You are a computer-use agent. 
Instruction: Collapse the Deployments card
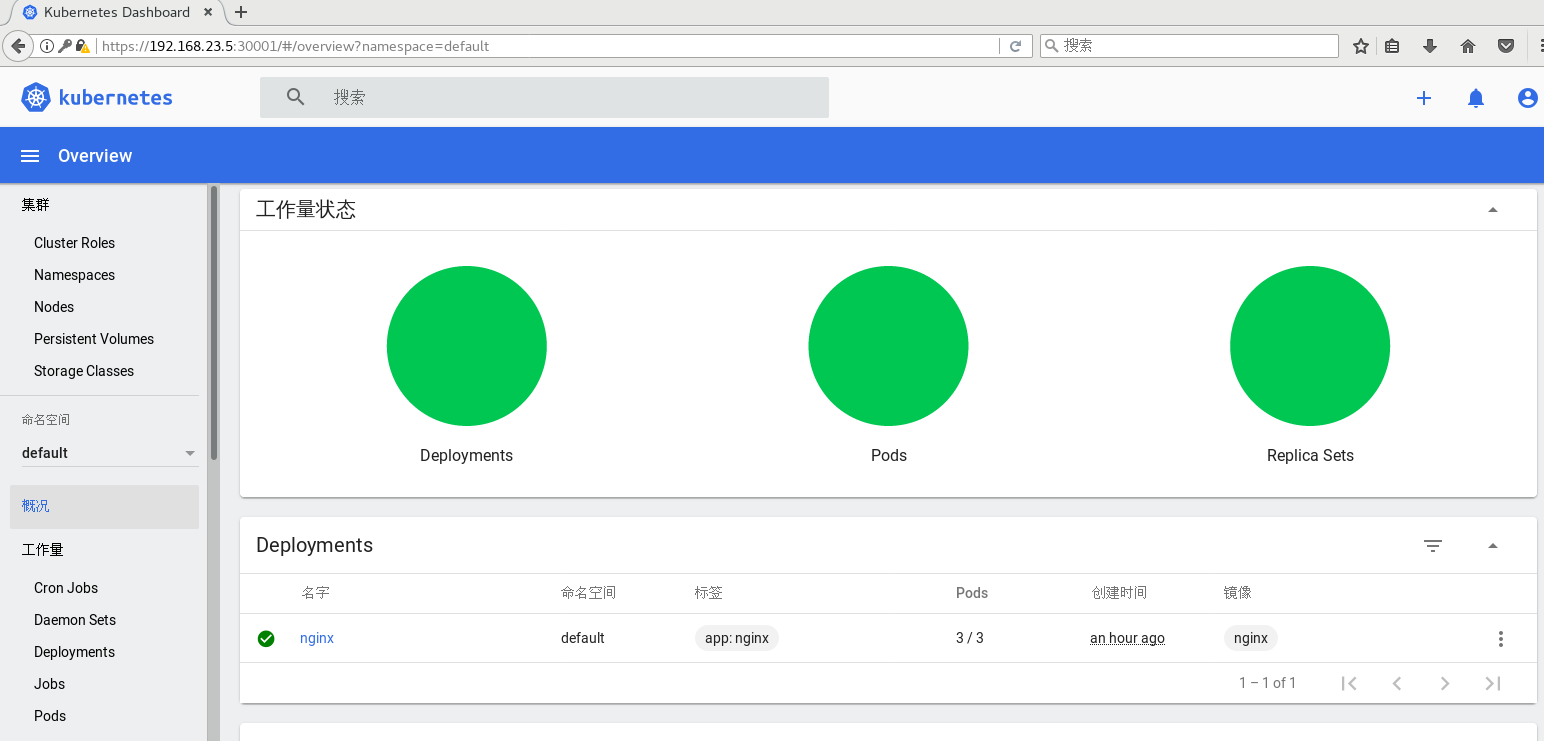(1493, 546)
